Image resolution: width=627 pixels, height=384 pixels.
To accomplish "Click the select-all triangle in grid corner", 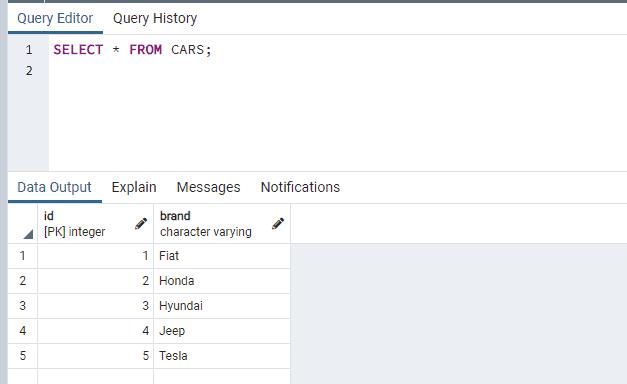I will click(x=28, y=234).
